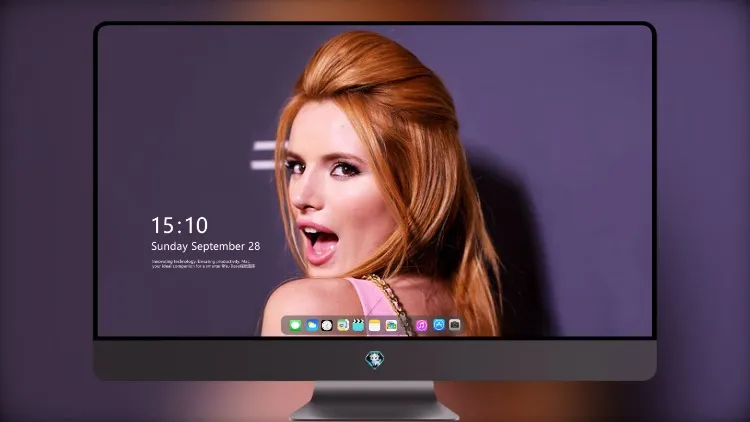Launch the Videos clapperboard app
750x422 pixels.
tap(358, 325)
